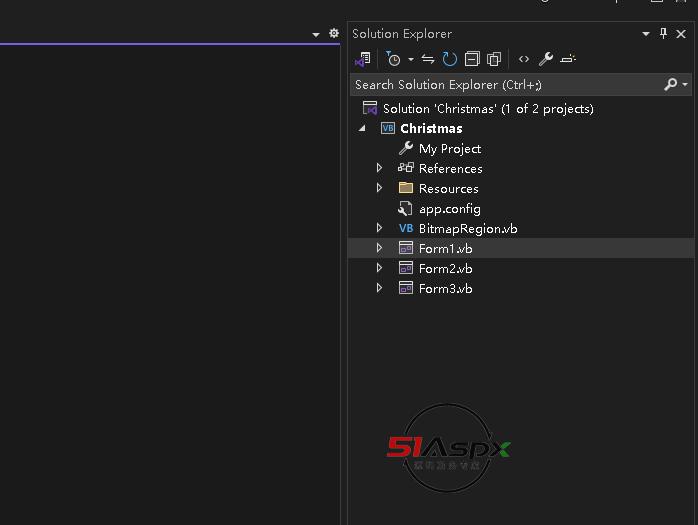The height and width of the screenshot is (525, 698).
Task: Click the VB project icon beside Christmas
Action: pyautogui.click(x=388, y=128)
